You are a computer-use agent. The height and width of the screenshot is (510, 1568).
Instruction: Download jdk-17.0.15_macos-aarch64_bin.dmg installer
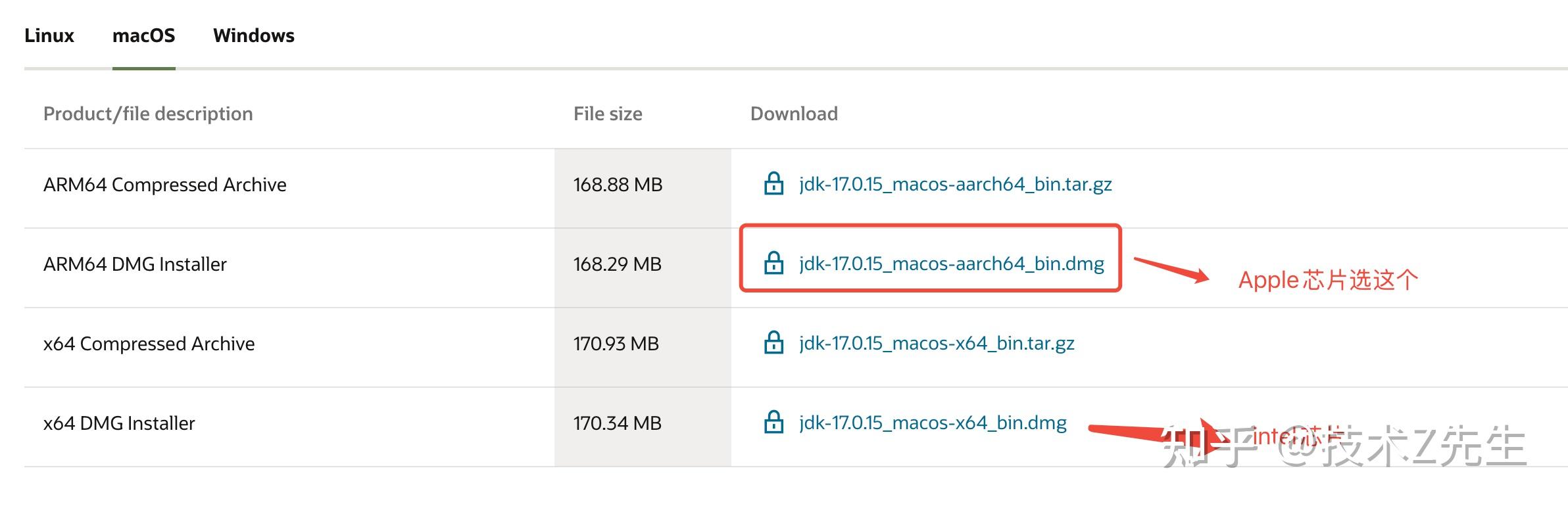coord(951,264)
